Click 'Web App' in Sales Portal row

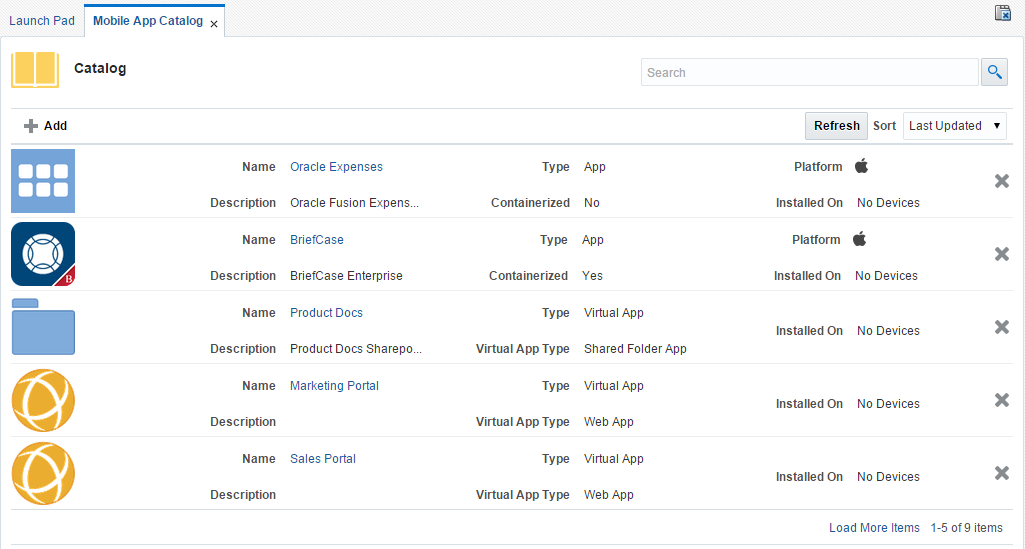[x=609, y=495]
